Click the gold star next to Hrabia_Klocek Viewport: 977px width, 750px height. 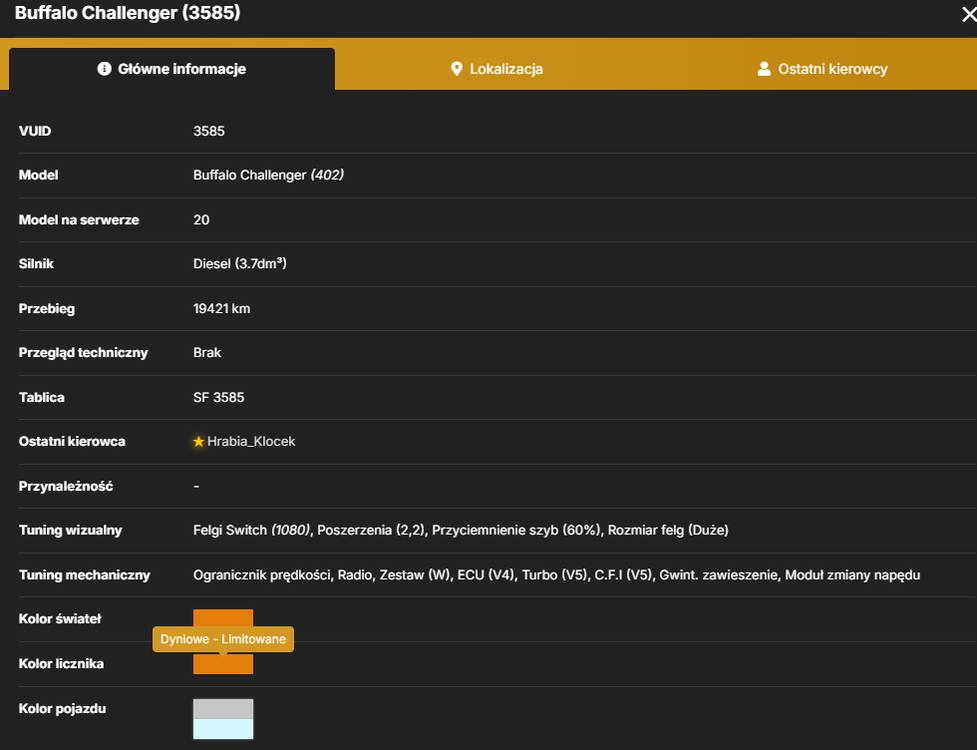point(199,442)
